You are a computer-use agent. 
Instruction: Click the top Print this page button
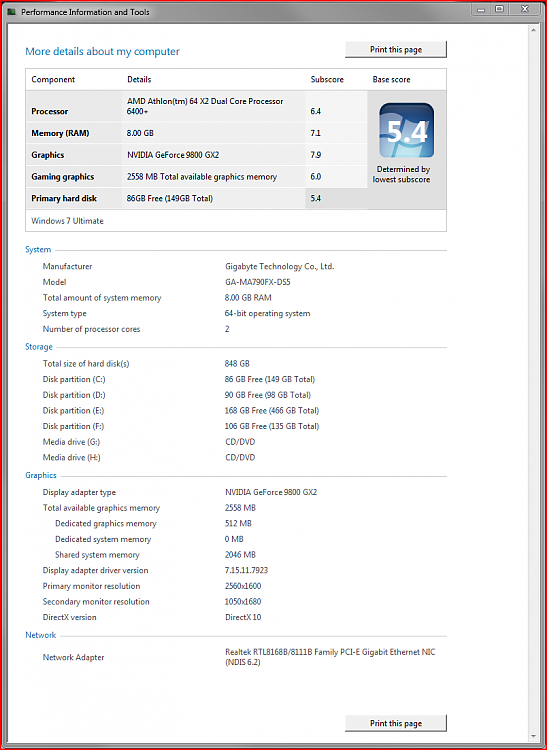point(396,50)
